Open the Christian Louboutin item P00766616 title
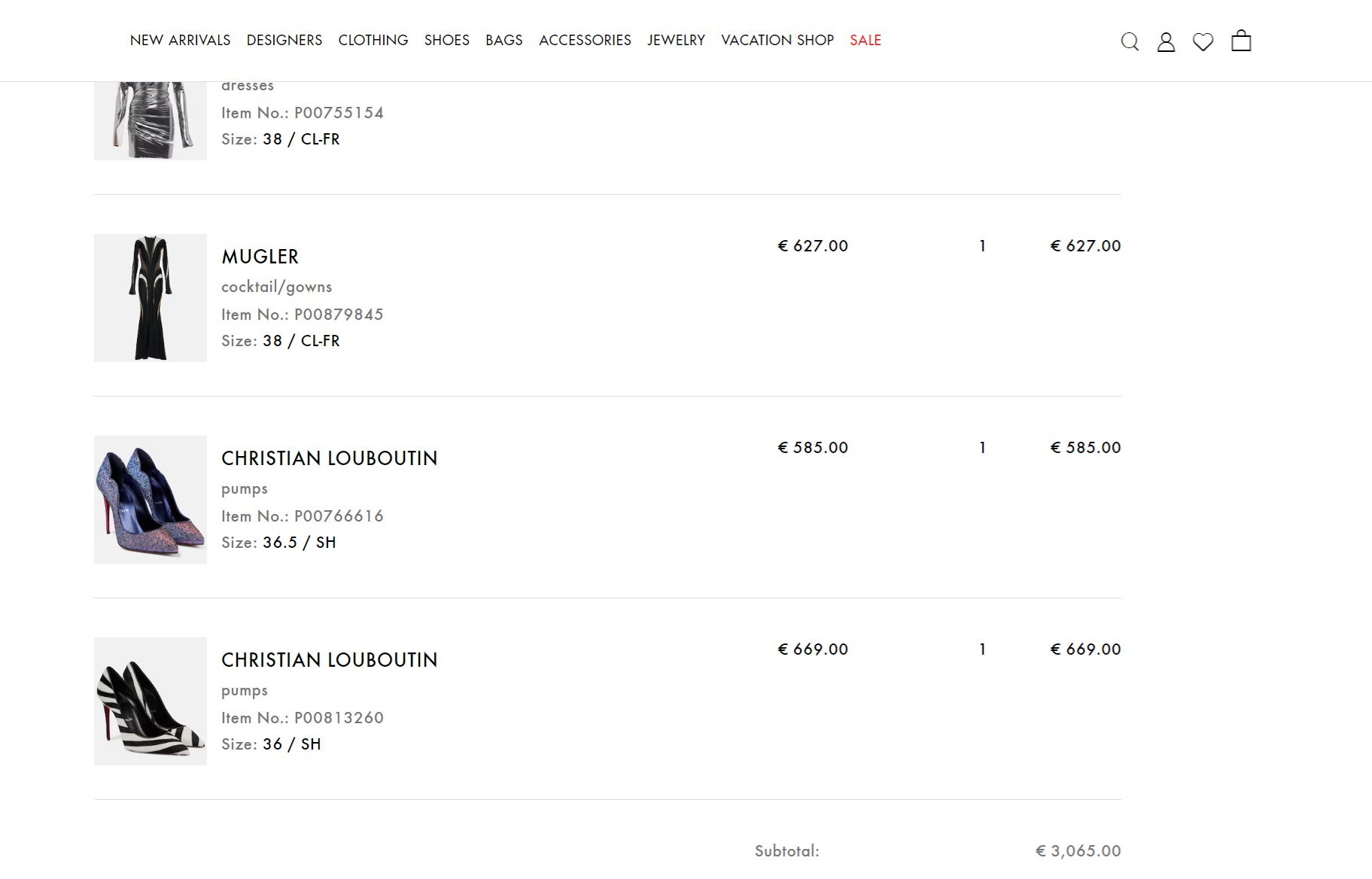The height and width of the screenshot is (879, 1372). pyautogui.click(x=329, y=458)
